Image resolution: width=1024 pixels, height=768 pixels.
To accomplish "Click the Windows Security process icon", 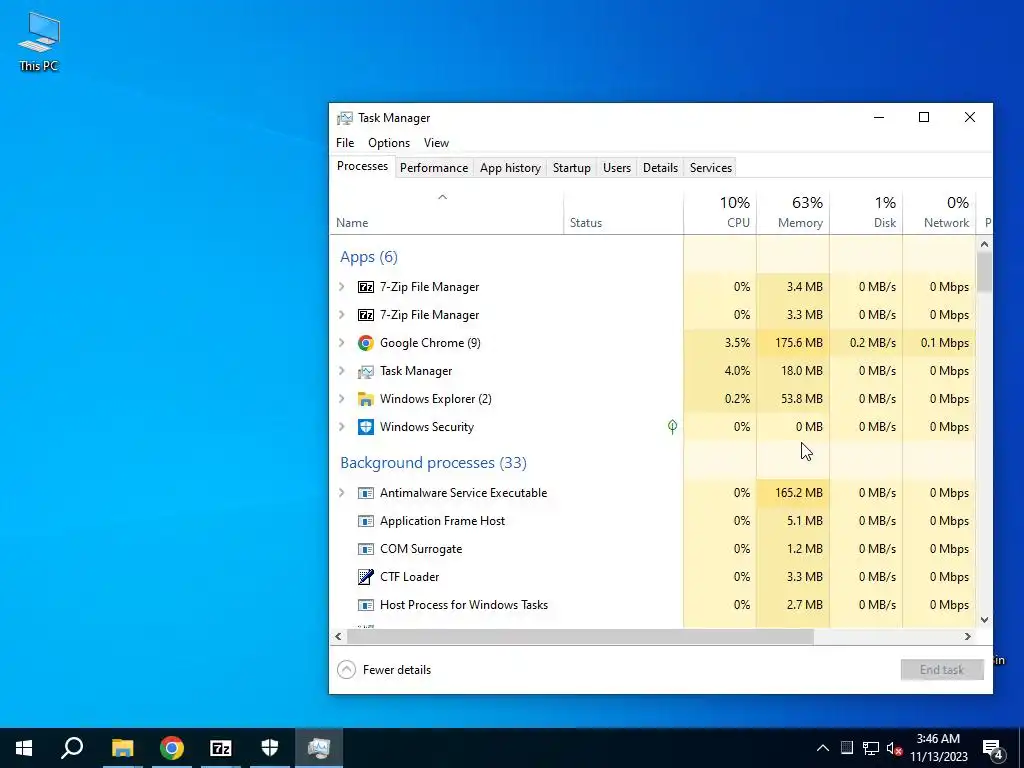I will click(366, 427).
